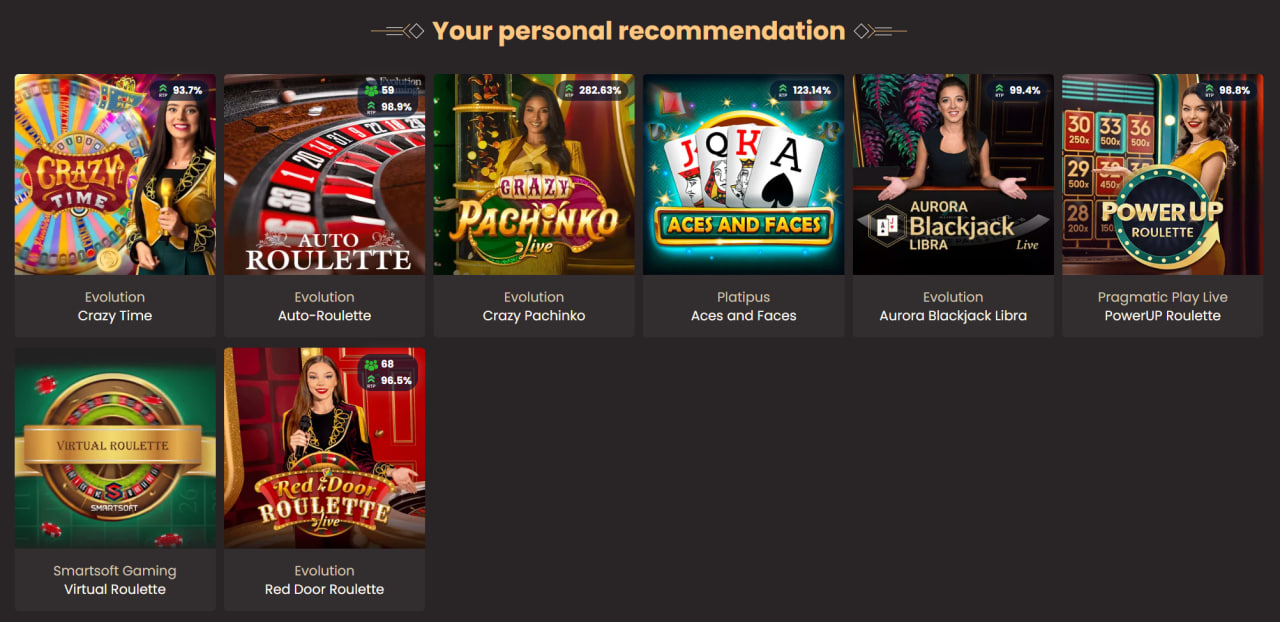
Task: Click the 93.7% RTP badge on Crazy Time
Action: click(181, 90)
